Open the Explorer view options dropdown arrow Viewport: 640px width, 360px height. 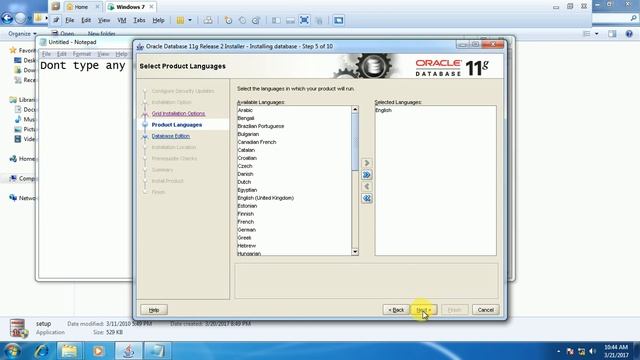pos(597,33)
